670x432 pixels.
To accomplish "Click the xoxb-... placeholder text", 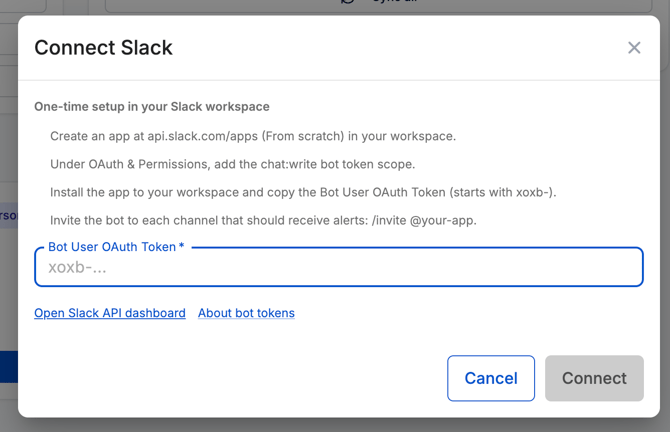I will point(77,267).
